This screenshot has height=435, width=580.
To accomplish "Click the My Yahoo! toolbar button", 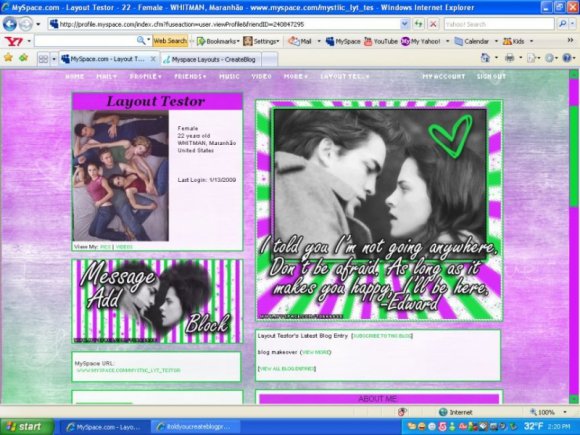I will [x=421, y=41].
